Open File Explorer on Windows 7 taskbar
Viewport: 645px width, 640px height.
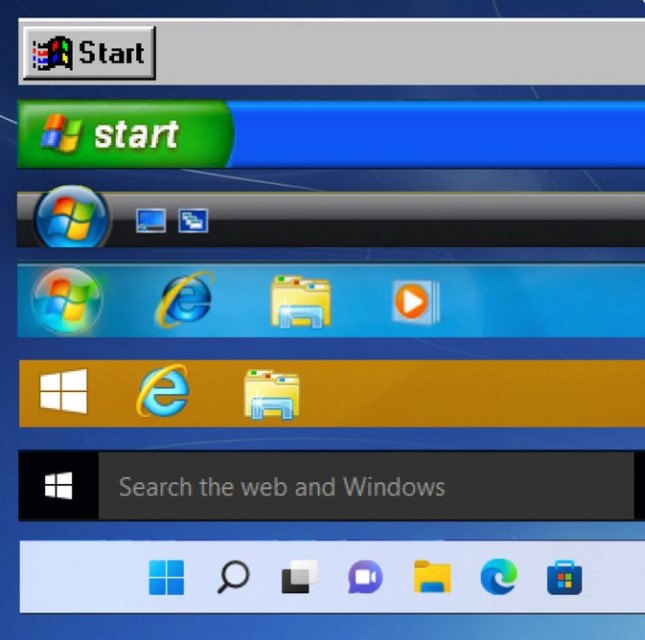point(300,302)
